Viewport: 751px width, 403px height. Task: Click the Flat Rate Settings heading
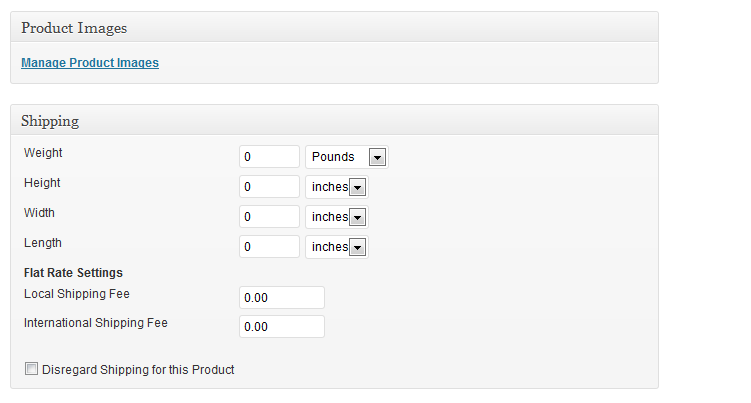(x=73, y=273)
